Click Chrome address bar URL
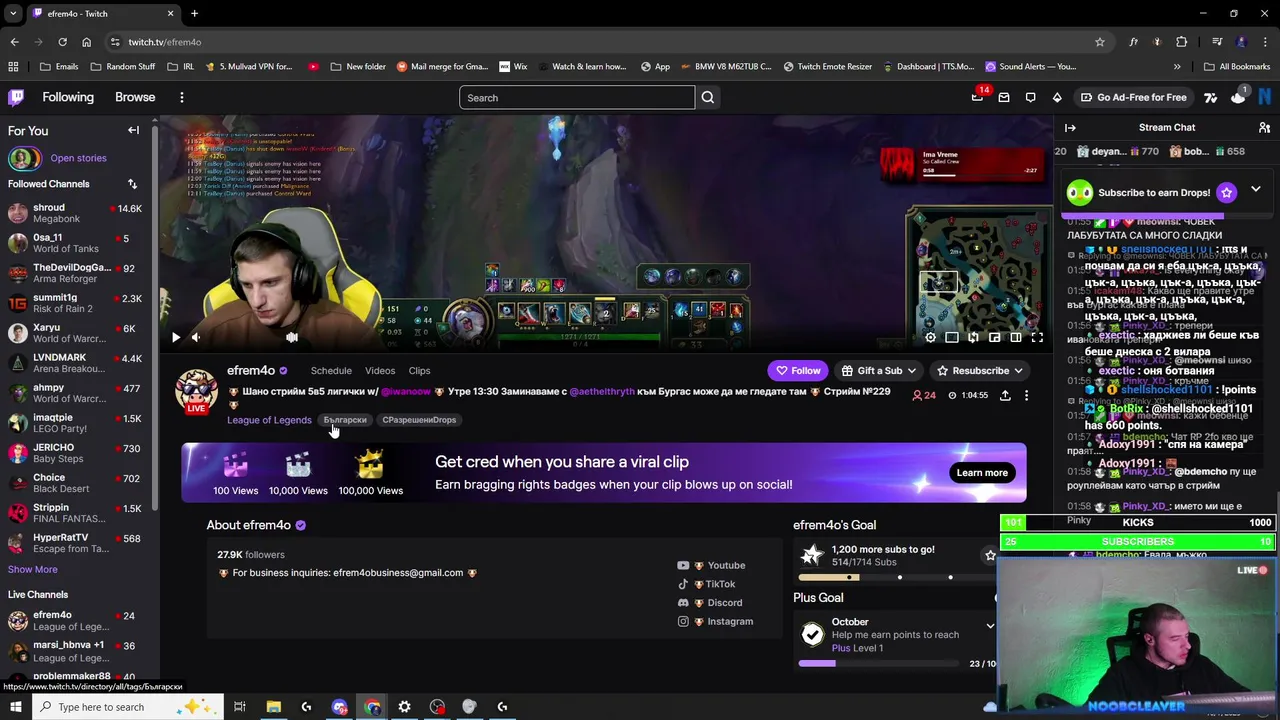Screen dimensions: 1280x720 (x=165, y=42)
